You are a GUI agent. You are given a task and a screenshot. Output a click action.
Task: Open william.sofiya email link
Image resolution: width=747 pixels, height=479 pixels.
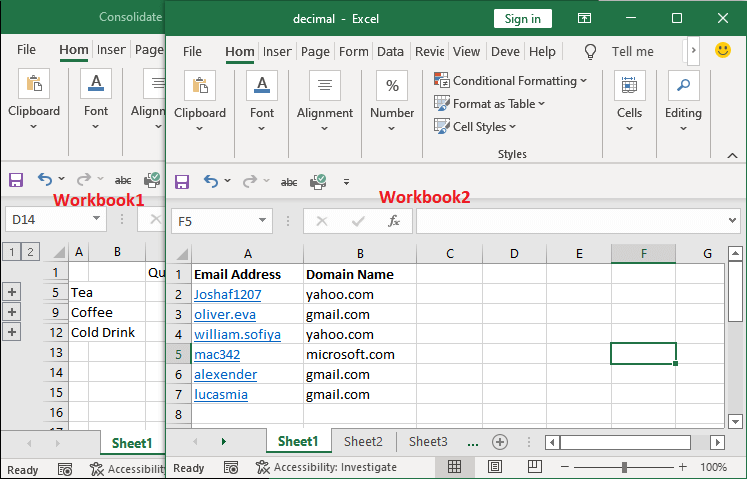(237, 335)
